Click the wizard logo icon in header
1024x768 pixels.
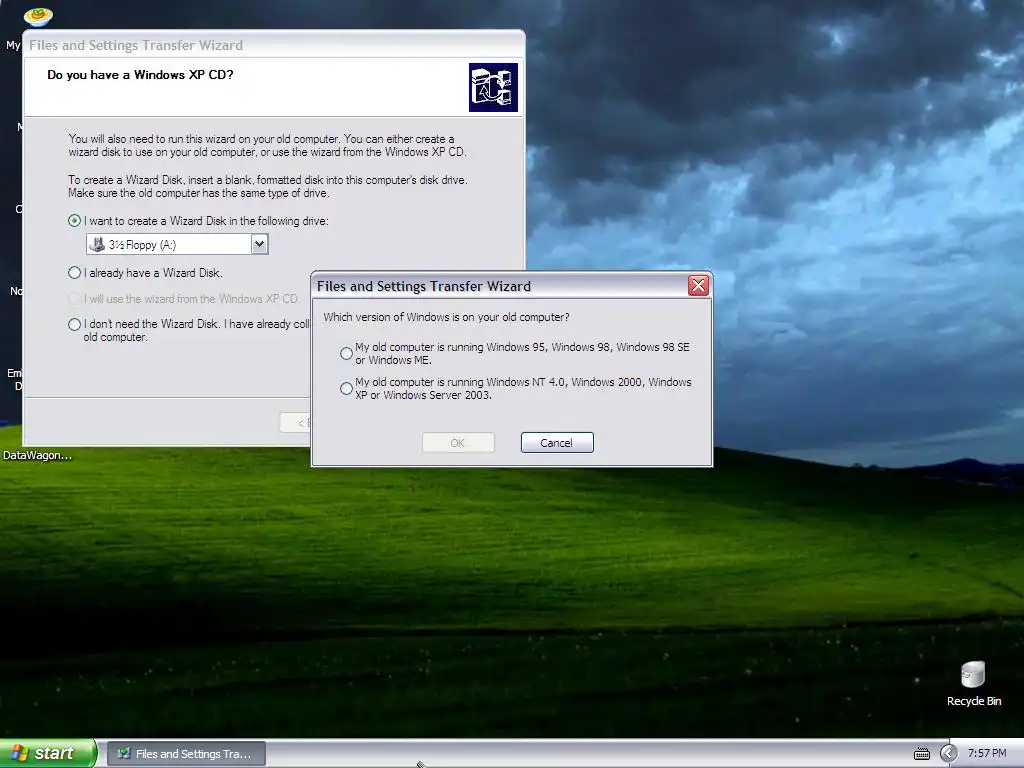493,88
